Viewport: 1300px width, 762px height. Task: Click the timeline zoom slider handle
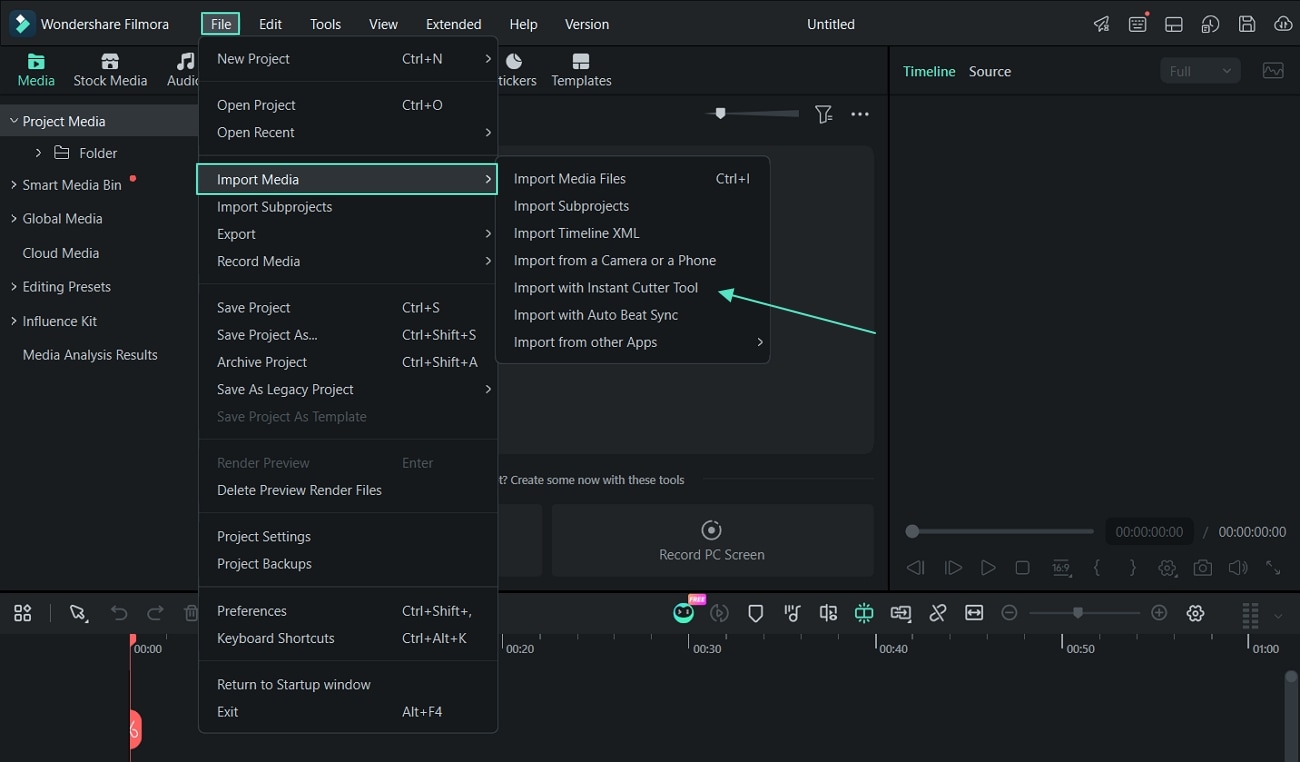1077,612
